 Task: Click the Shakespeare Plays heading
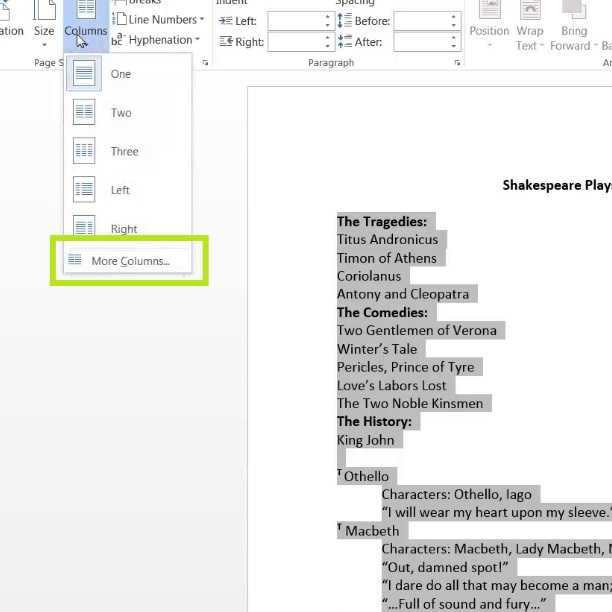(x=557, y=185)
